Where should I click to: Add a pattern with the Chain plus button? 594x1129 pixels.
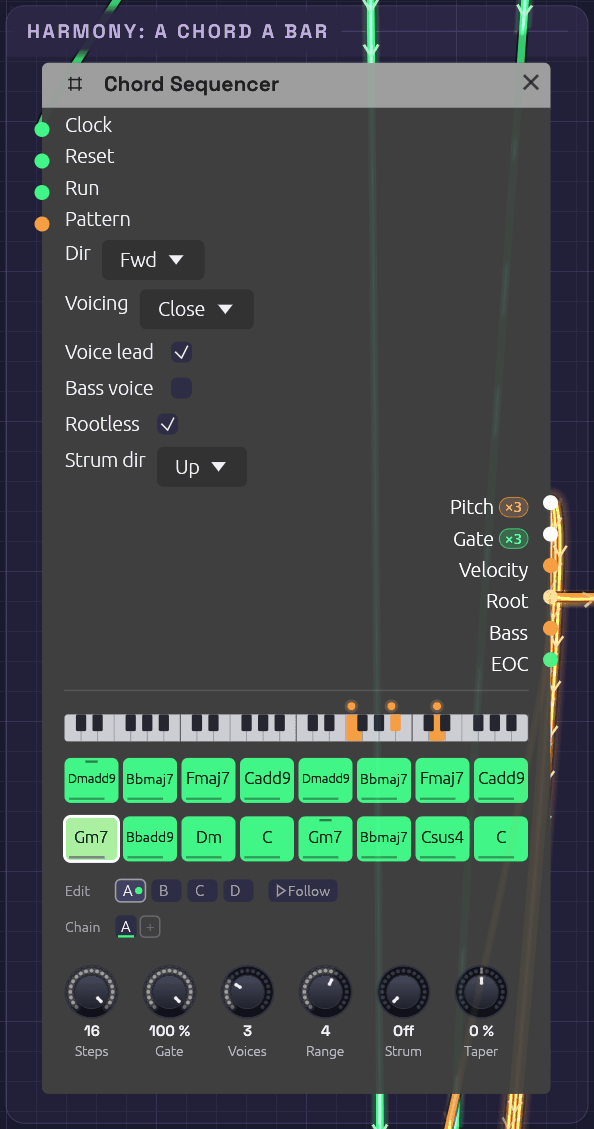click(x=150, y=927)
